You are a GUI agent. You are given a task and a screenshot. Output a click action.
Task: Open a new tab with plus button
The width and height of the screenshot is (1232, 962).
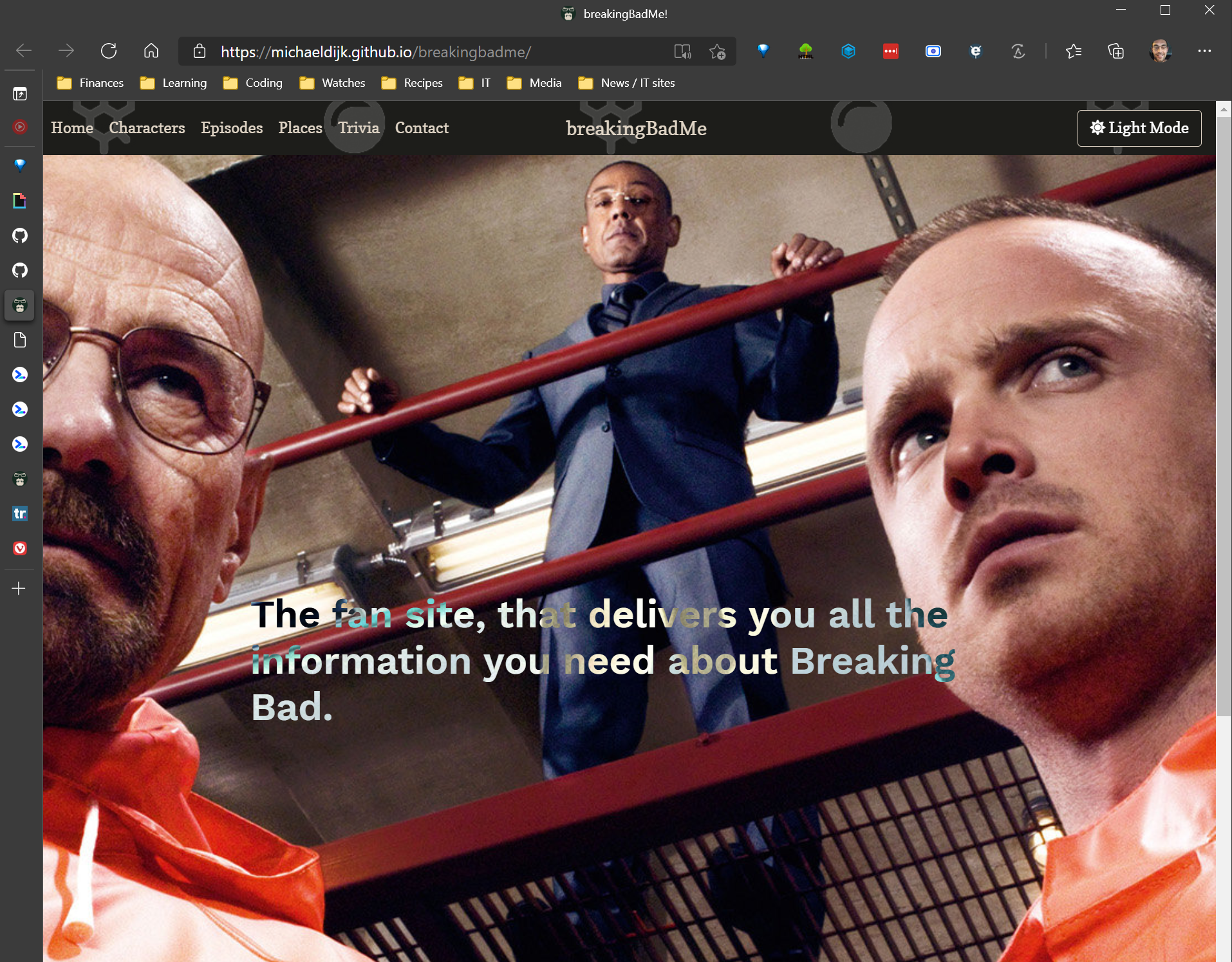click(x=19, y=589)
